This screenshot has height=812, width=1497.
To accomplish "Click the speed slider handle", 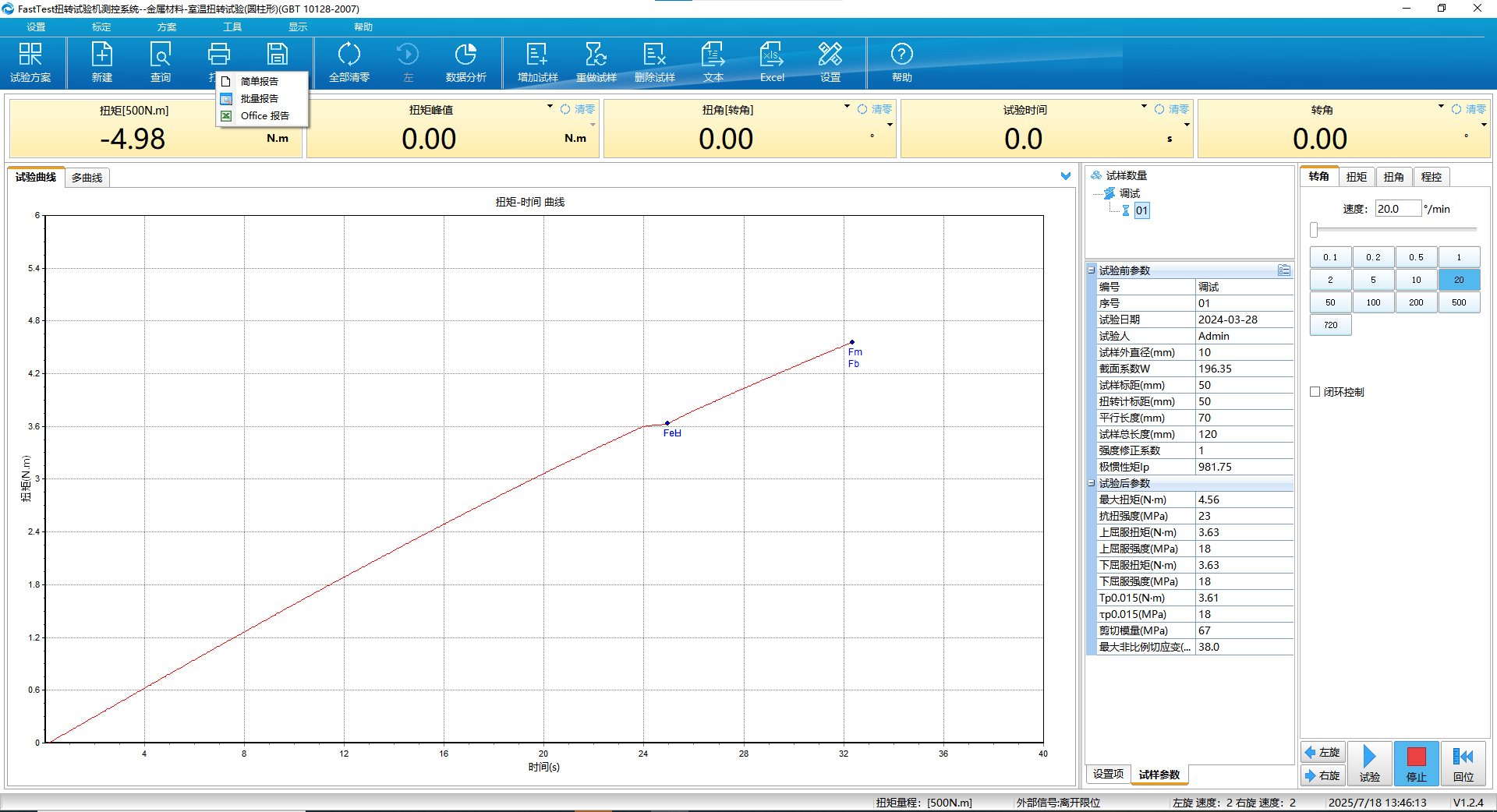I will point(1314,230).
